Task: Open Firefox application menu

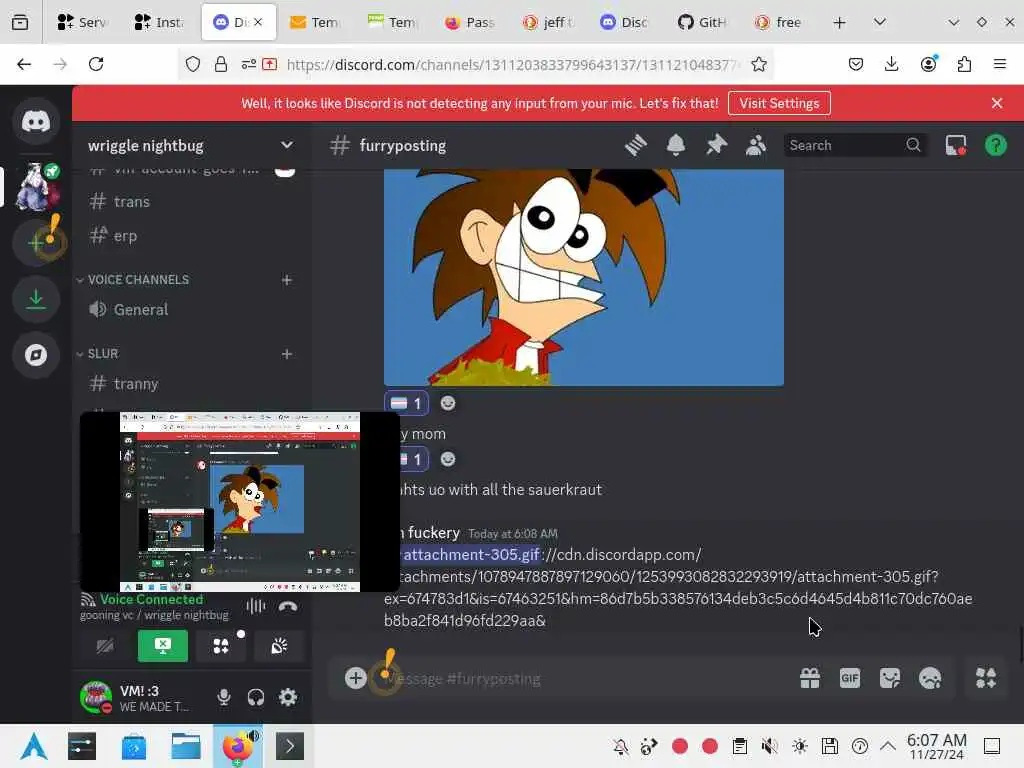Action: pos(999,64)
